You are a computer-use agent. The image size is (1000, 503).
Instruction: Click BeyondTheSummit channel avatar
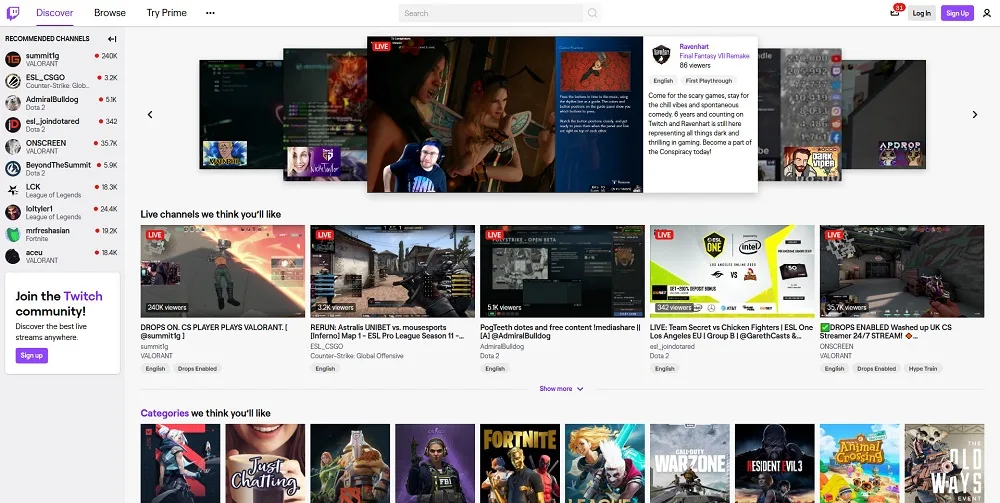click(x=13, y=168)
